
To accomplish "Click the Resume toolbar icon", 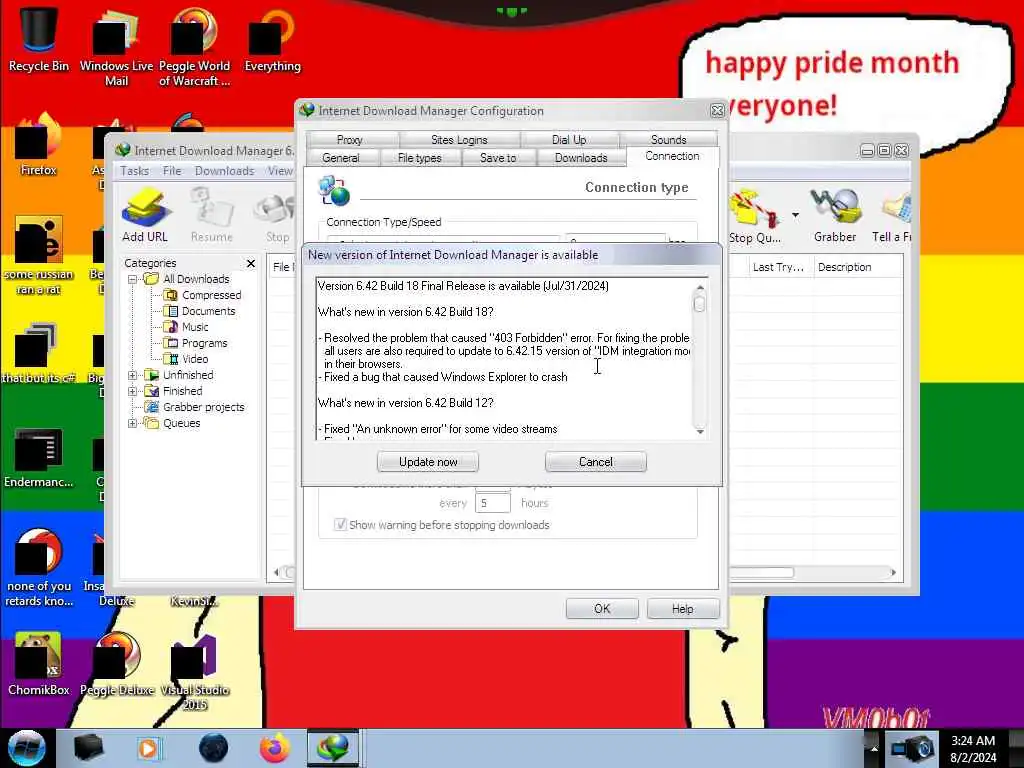I will 212,215.
